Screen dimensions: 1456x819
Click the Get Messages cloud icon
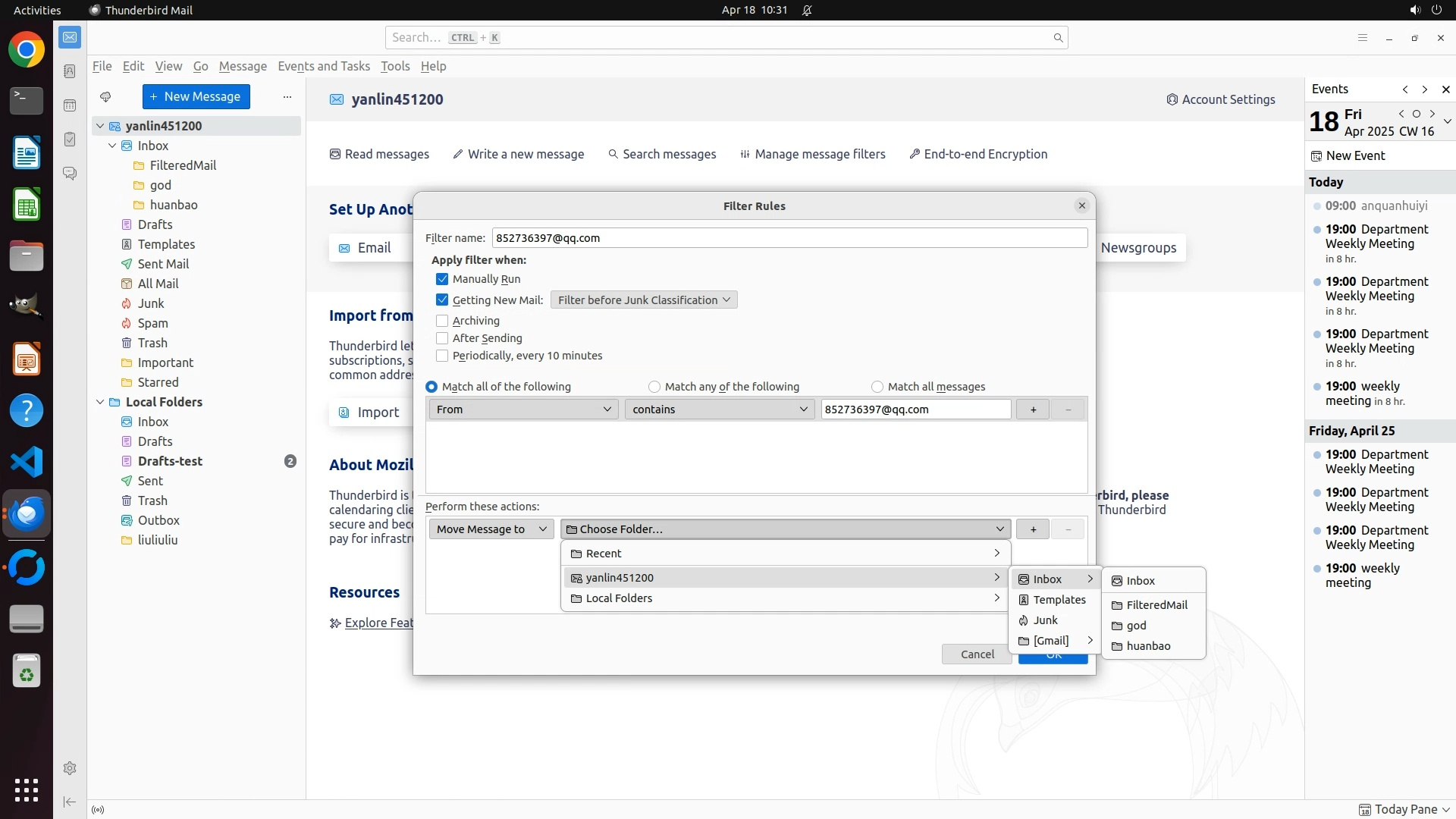(x=105, y=96)
